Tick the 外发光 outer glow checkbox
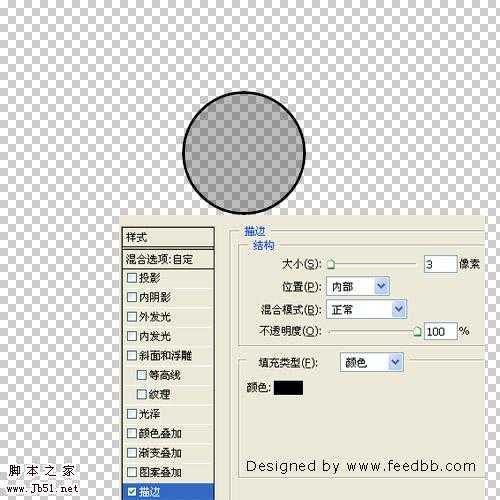This screenshot has height=500, width=500. point(132,317)
